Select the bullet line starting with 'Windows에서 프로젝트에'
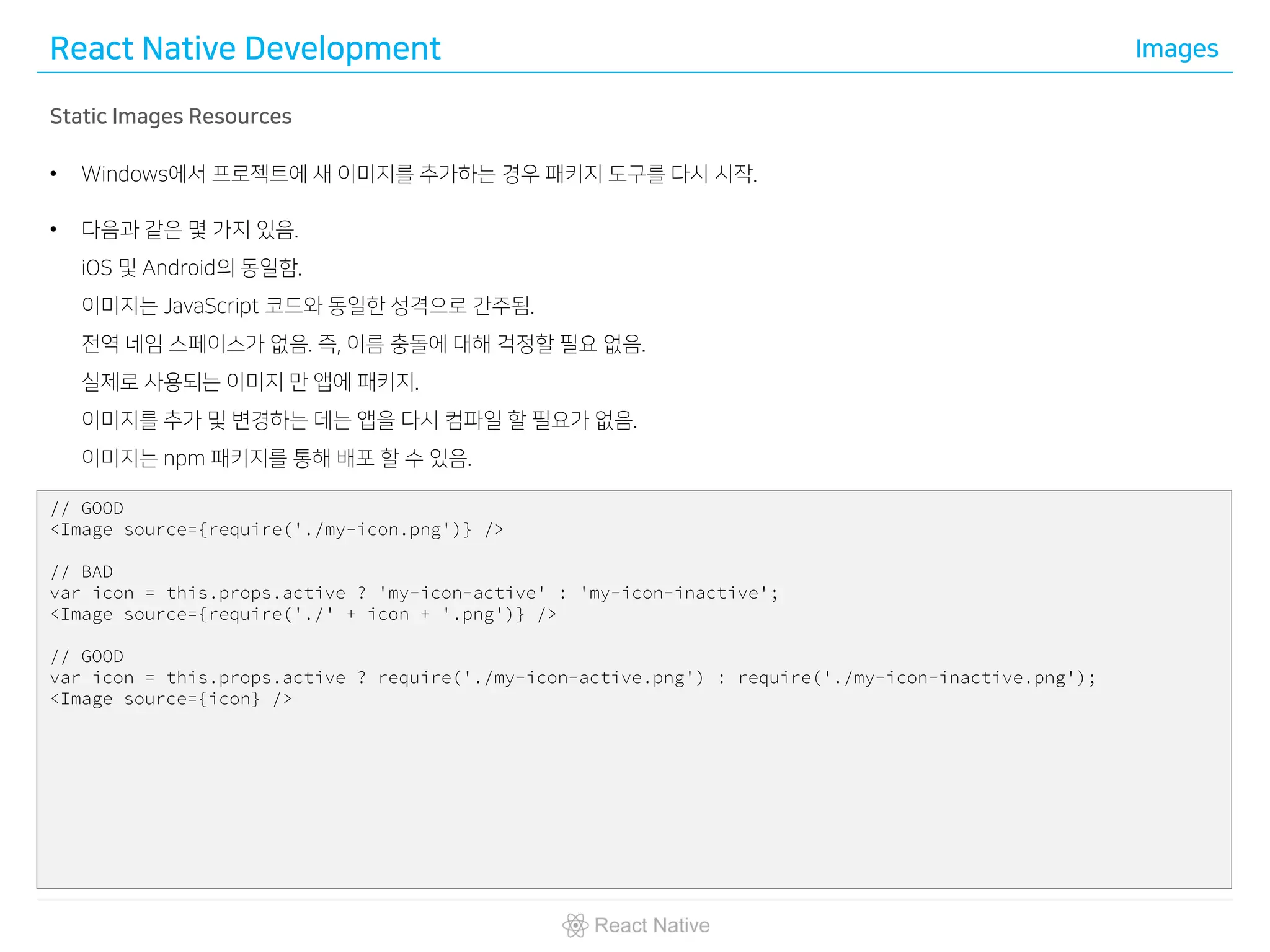The width and height of the screenshot is (1270, 952). 419,174
